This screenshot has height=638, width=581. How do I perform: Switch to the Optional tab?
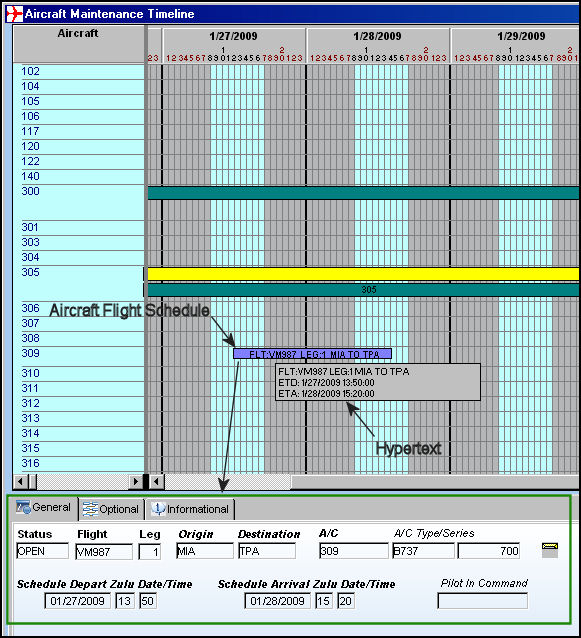pos(111,509)
